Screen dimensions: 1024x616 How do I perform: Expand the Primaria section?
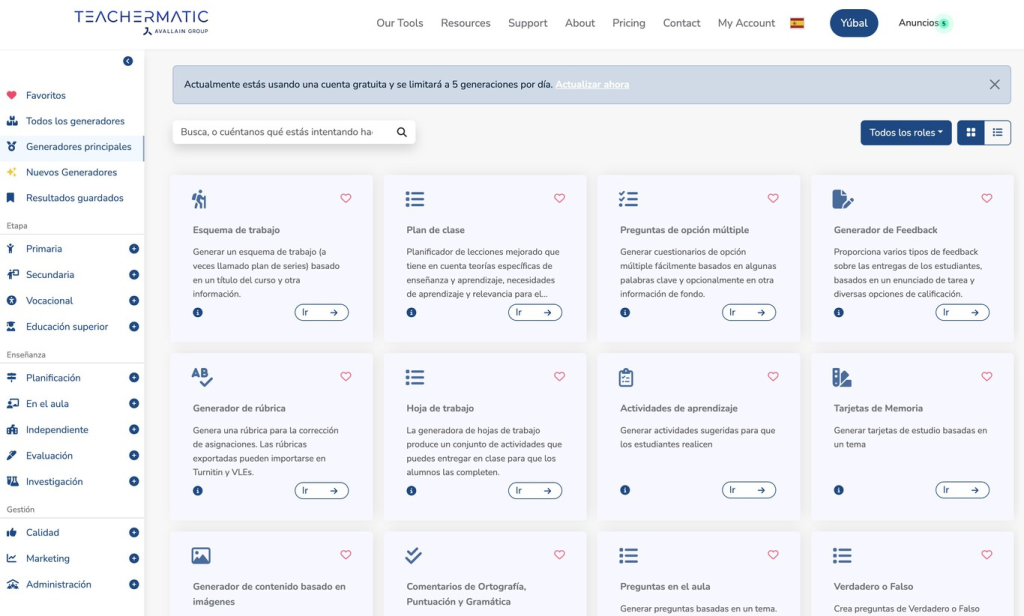click(134, 249)
